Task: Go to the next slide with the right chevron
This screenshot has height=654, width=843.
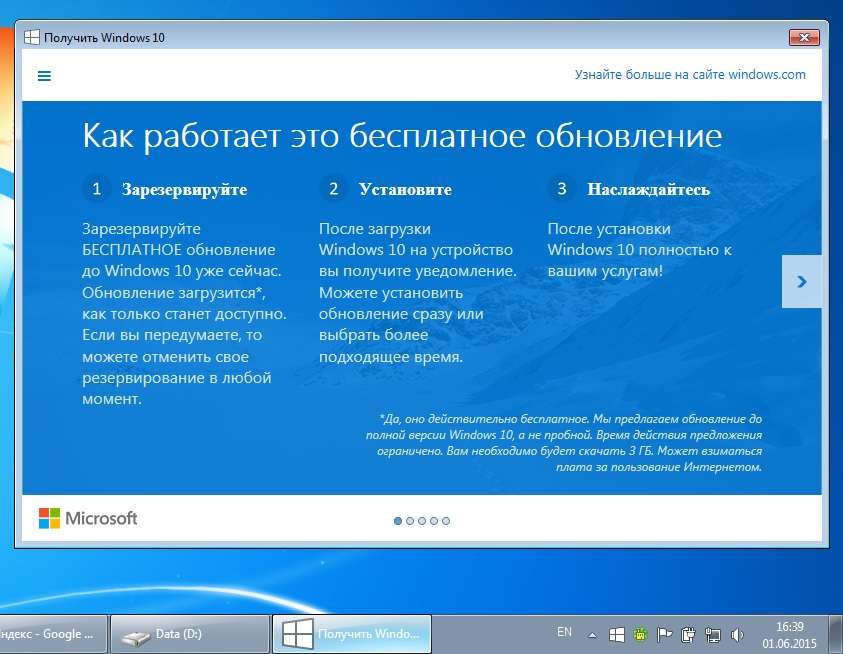Action: pyautogui.click(x=802, y=281)
